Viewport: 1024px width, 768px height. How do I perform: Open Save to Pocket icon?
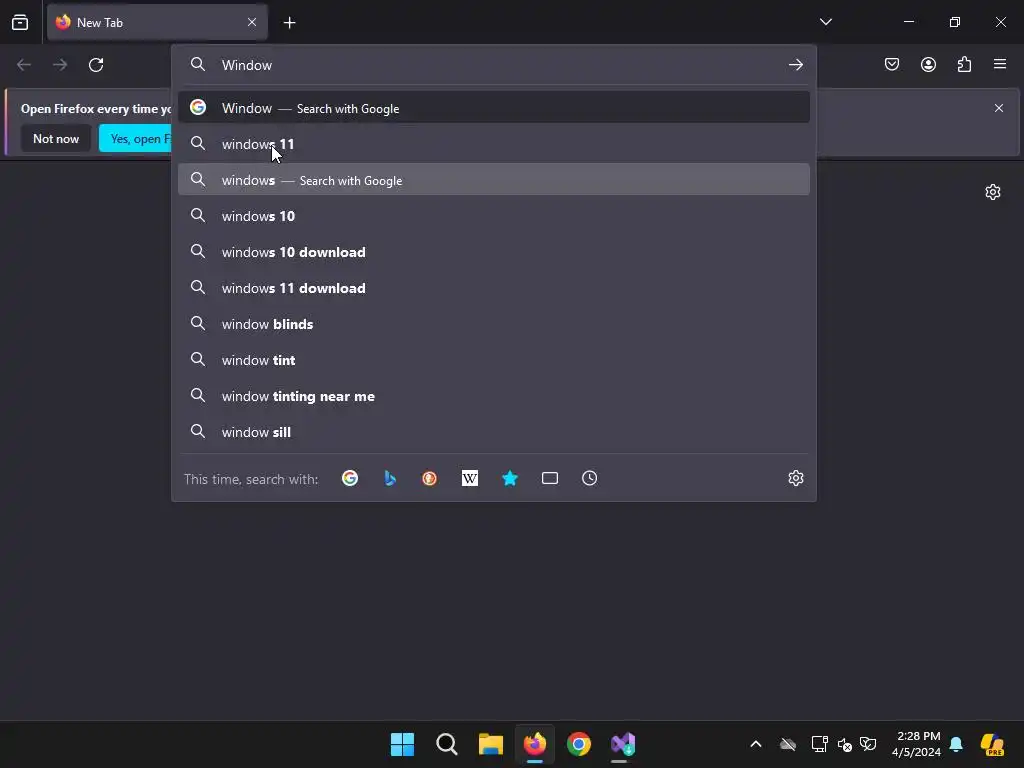891,64
